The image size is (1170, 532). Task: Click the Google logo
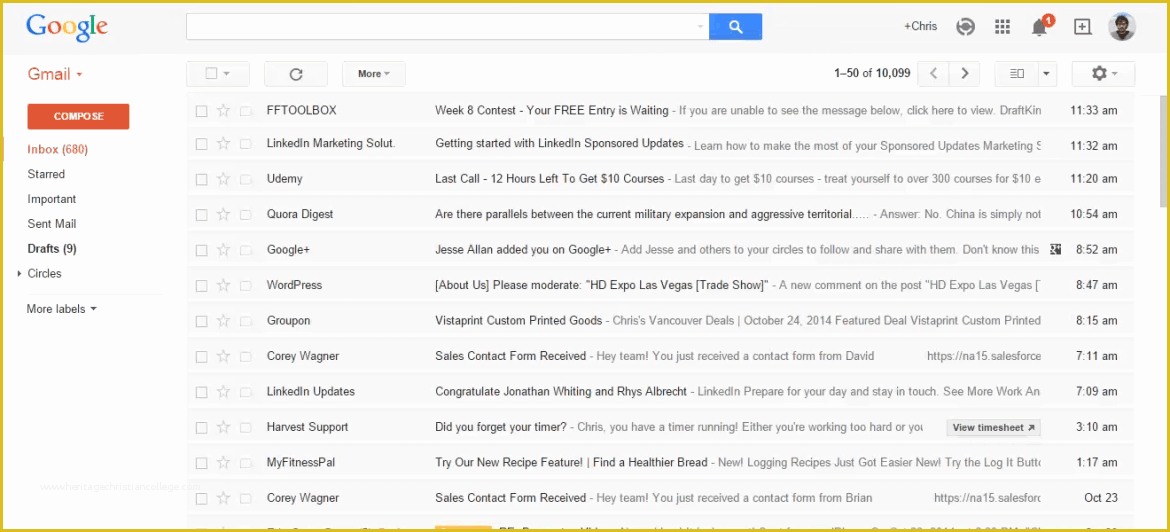pyautogui.click(x=67, y=28)
